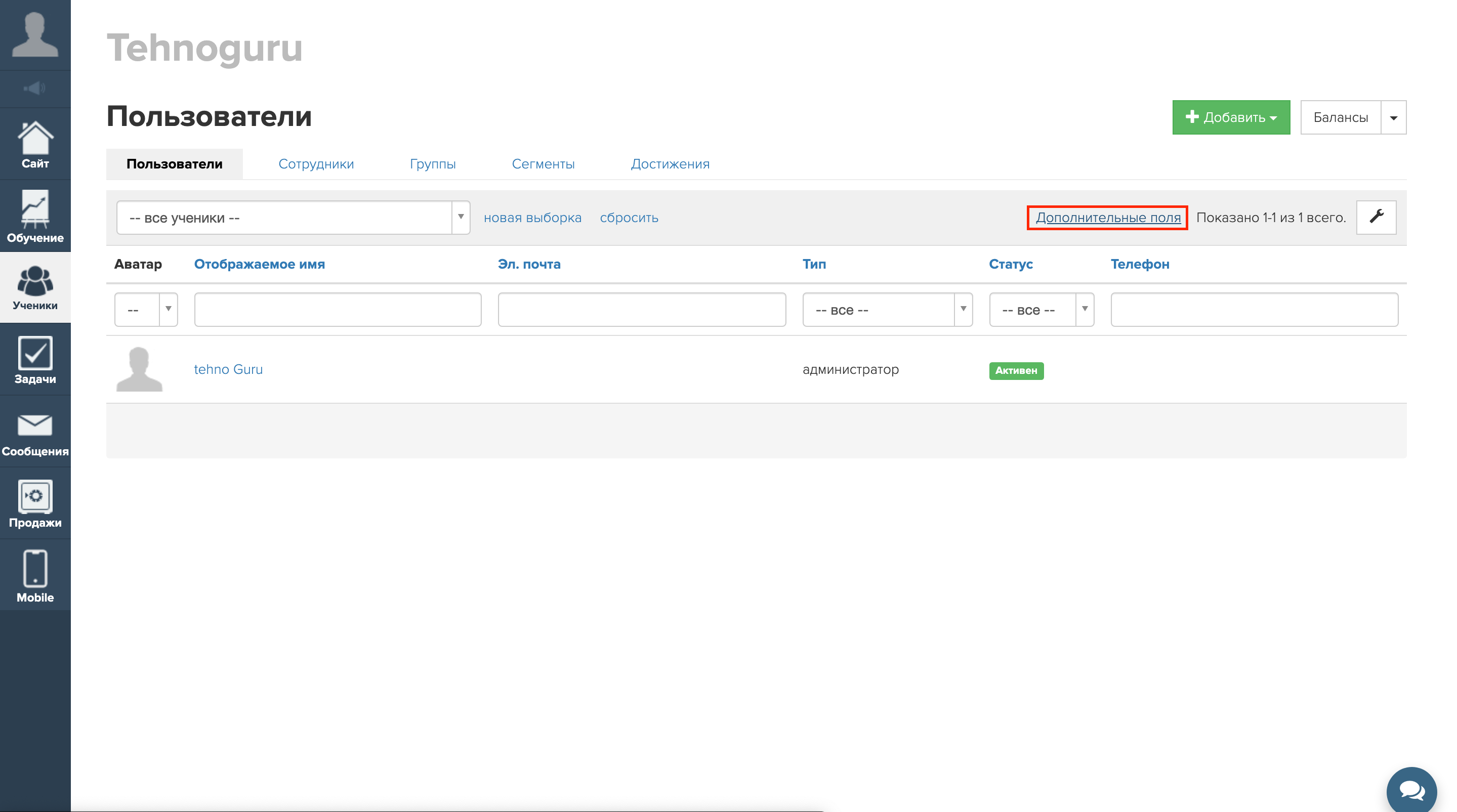The image size is (1457, 812).
Task: Click the green Добавить button
Action: pyautogui.click(x=1231, y=117)
